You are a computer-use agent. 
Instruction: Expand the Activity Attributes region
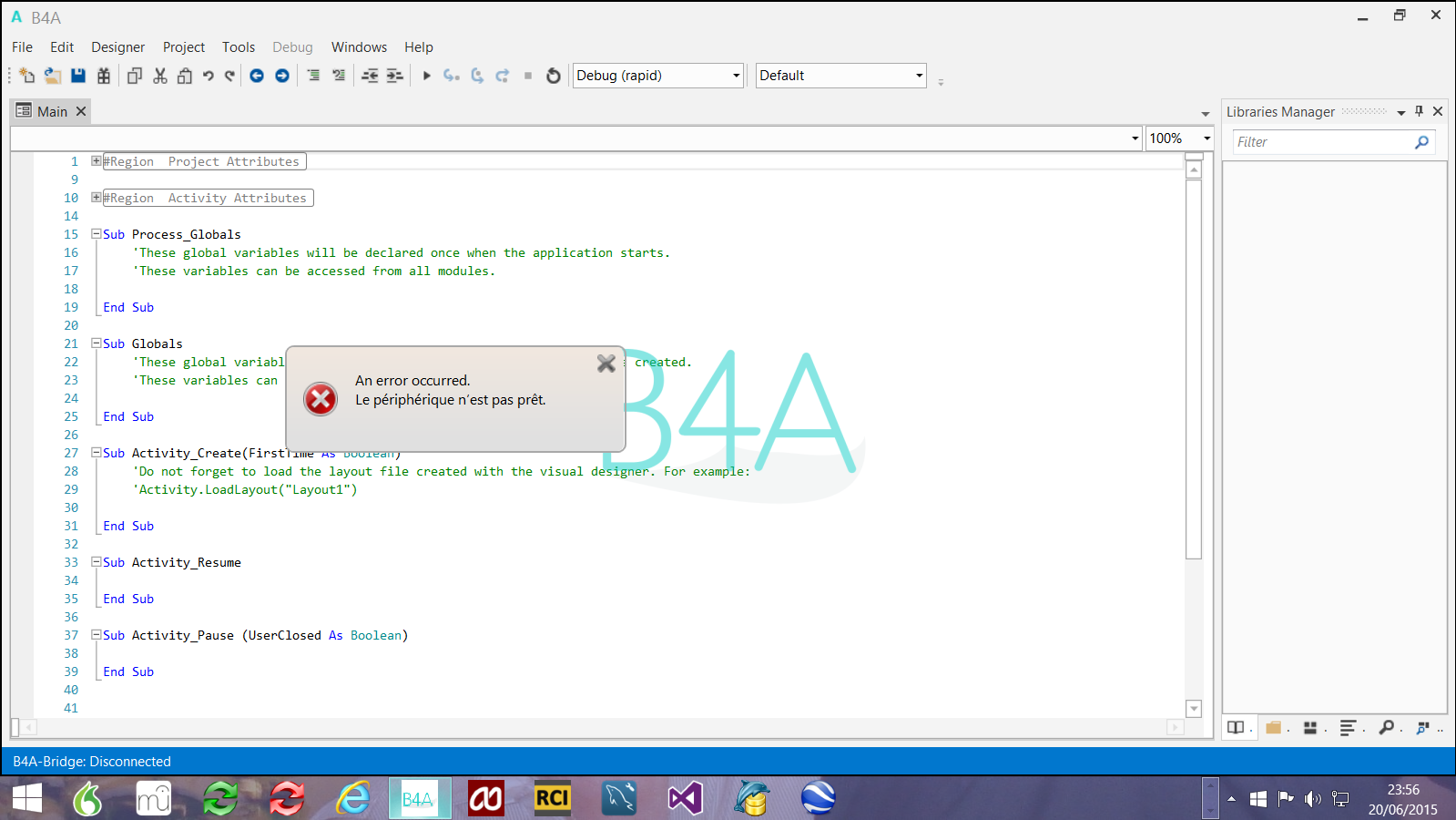coord(97,198)
